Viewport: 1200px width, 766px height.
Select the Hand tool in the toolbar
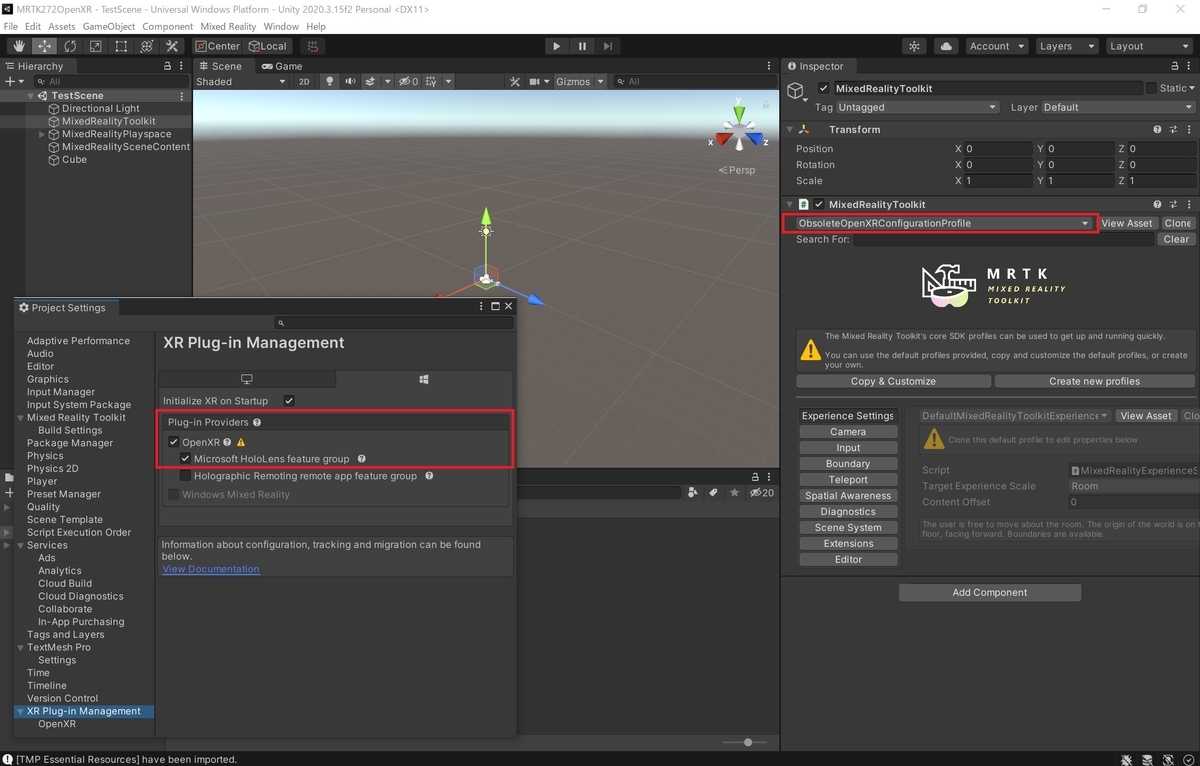pos(19,46)
